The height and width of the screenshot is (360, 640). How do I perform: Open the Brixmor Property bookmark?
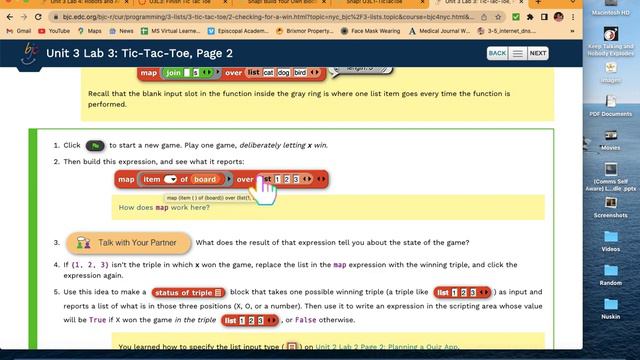coord(305,31)
